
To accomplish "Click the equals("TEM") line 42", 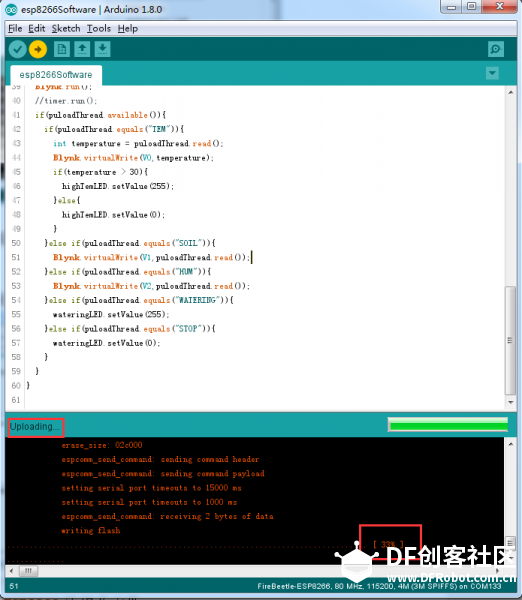I will click(114, 129).
